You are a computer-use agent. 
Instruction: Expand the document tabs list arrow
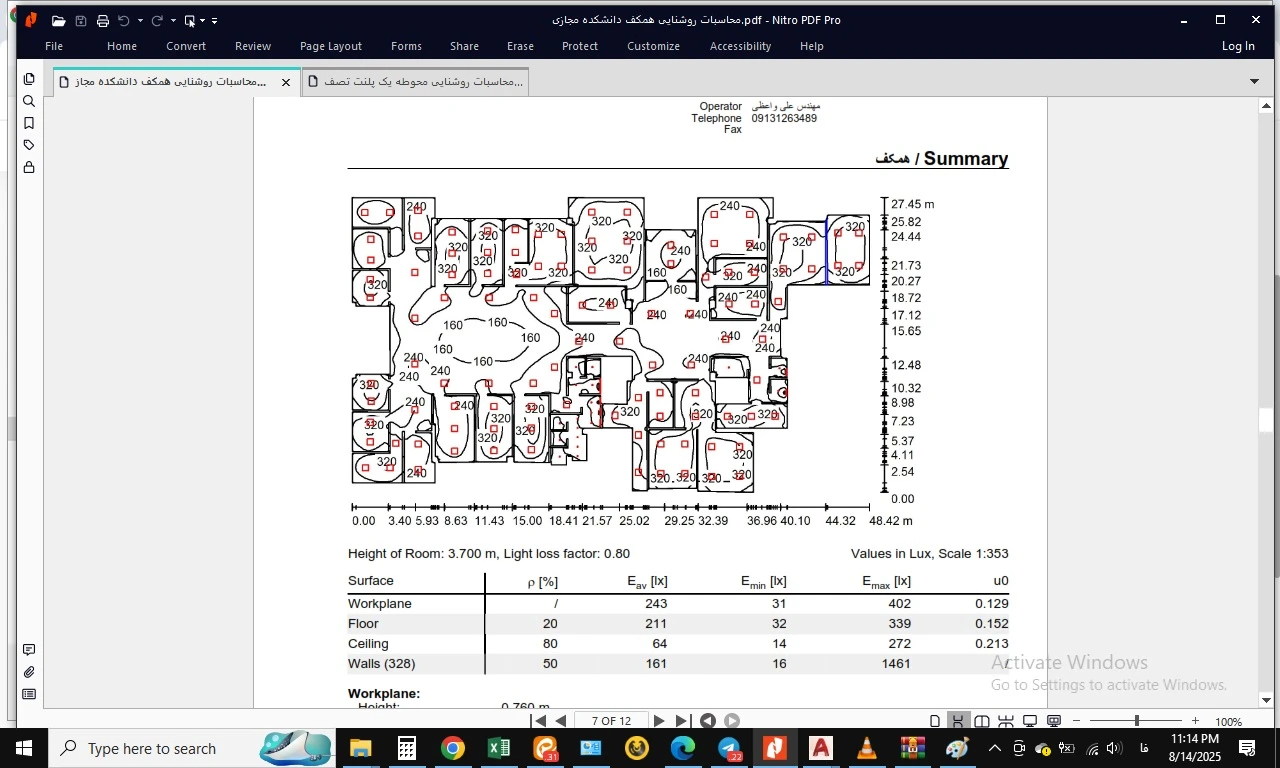(x=1254, y=82)
